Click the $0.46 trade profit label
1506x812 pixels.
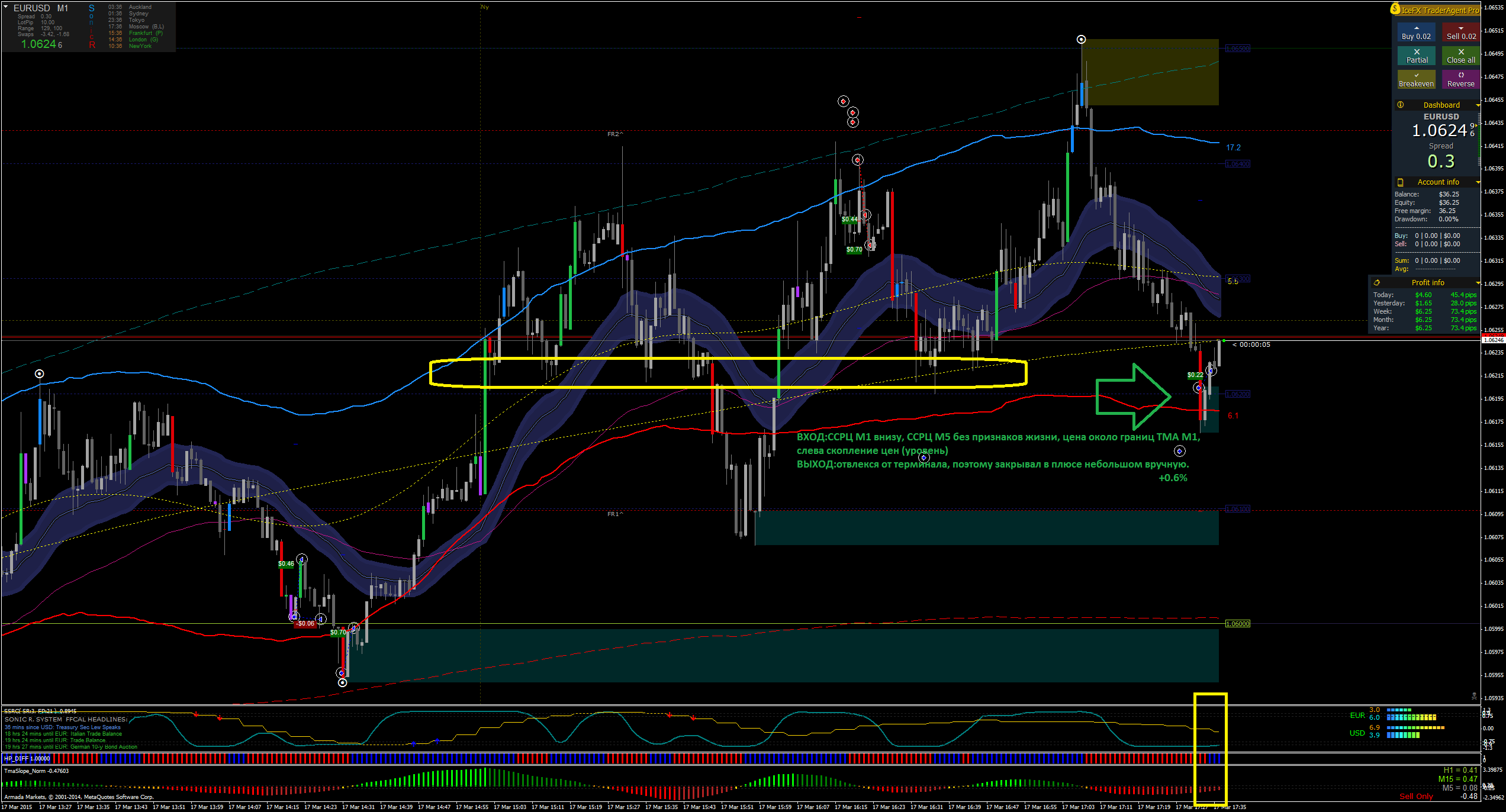[x=286, y=563]
